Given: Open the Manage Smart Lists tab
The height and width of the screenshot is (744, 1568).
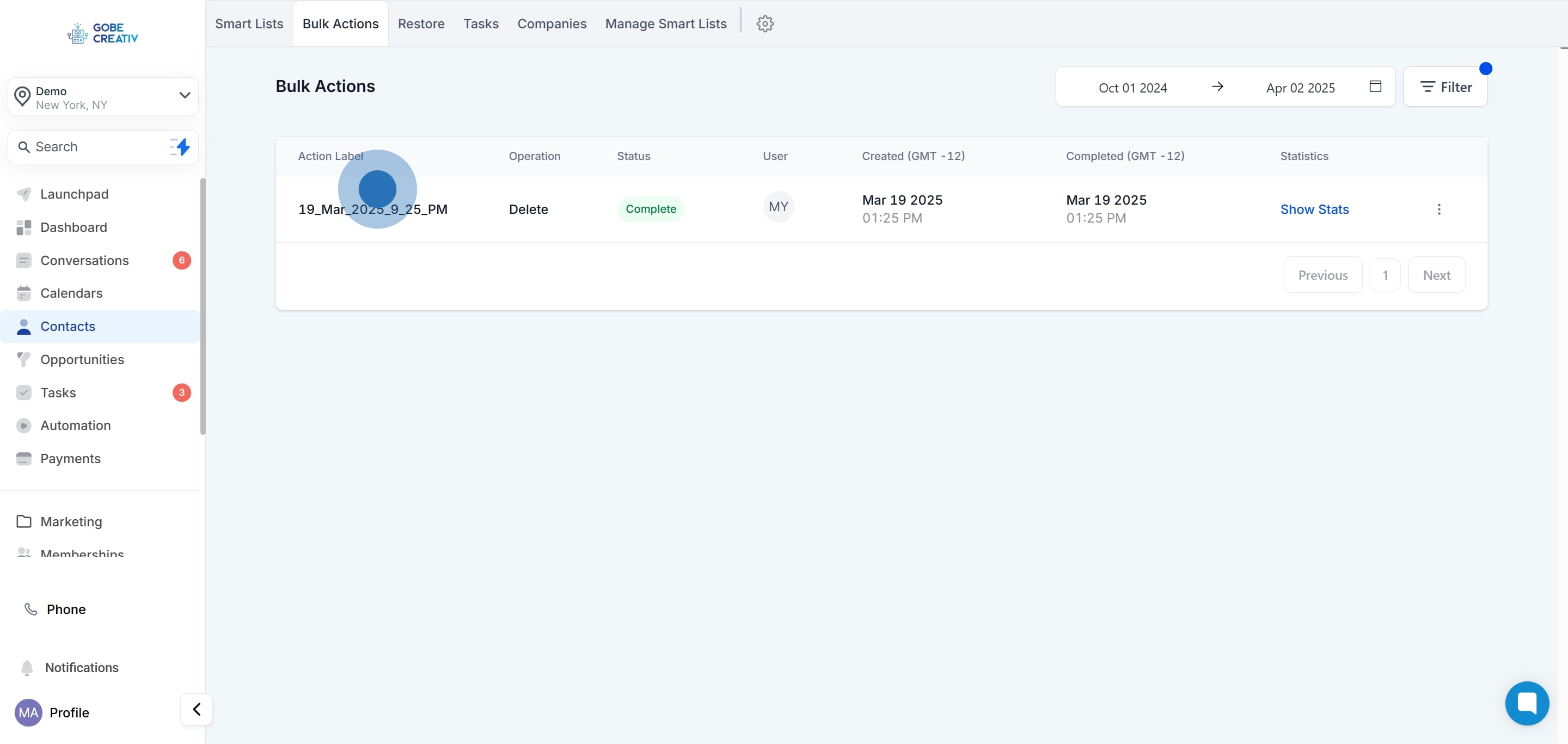Looking at the screenshot, I should (x=665, y=24).
